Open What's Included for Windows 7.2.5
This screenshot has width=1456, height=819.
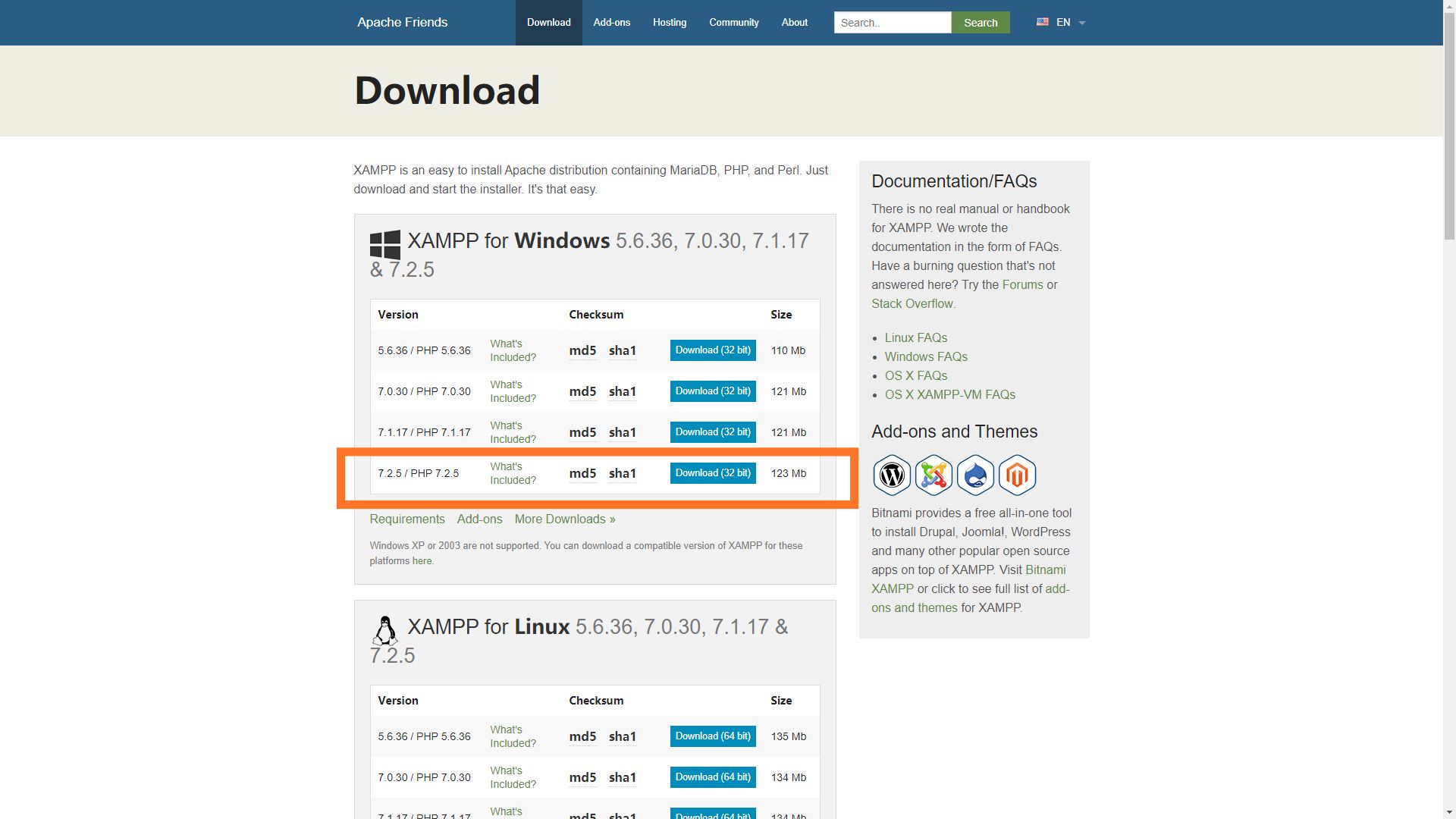[x=513, y=473]
